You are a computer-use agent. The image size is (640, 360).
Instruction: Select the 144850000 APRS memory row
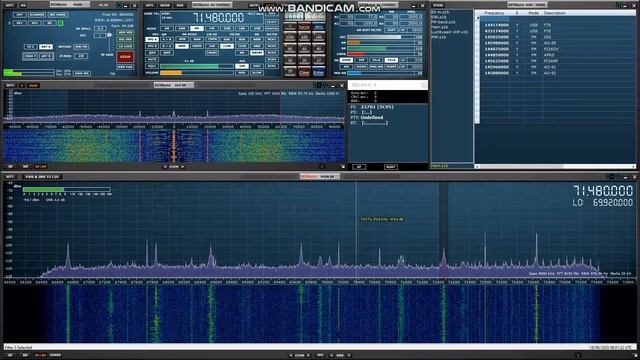point(558,55)
